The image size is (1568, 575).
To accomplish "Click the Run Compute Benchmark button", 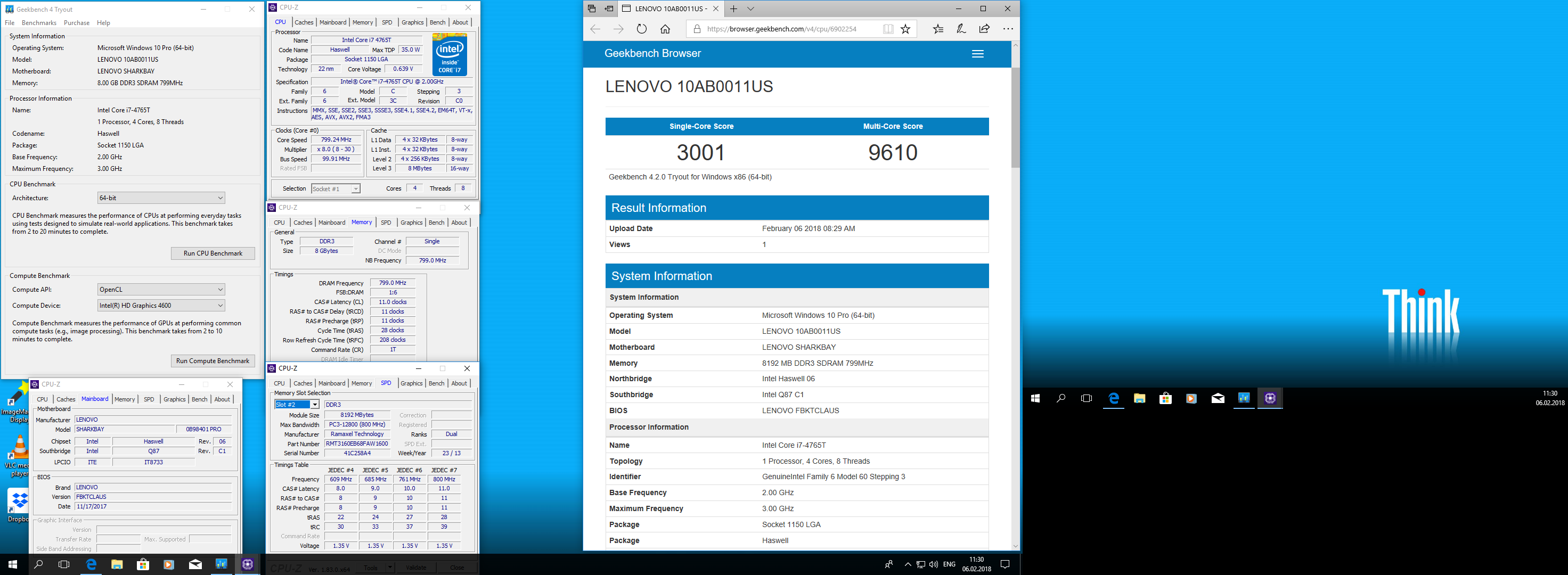I will point(213,361).
